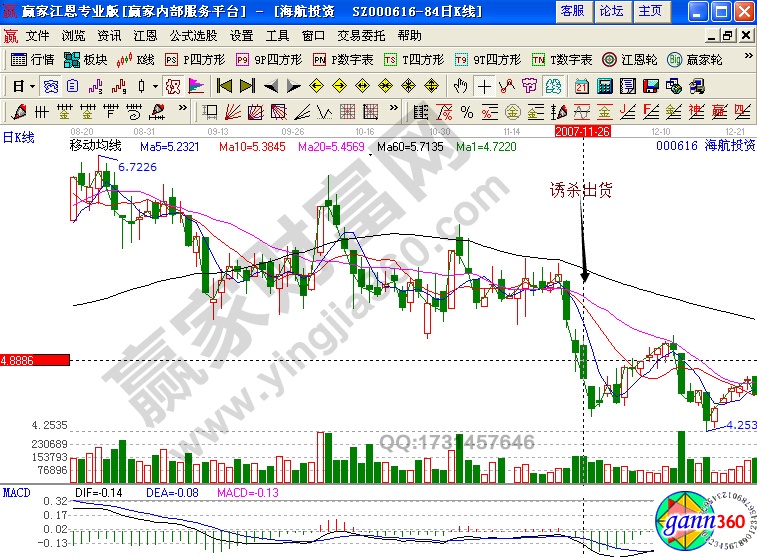Viewport: 757px width, 557px height.
Task: Open the 板块 sector panel
Action: click(89, 59)
